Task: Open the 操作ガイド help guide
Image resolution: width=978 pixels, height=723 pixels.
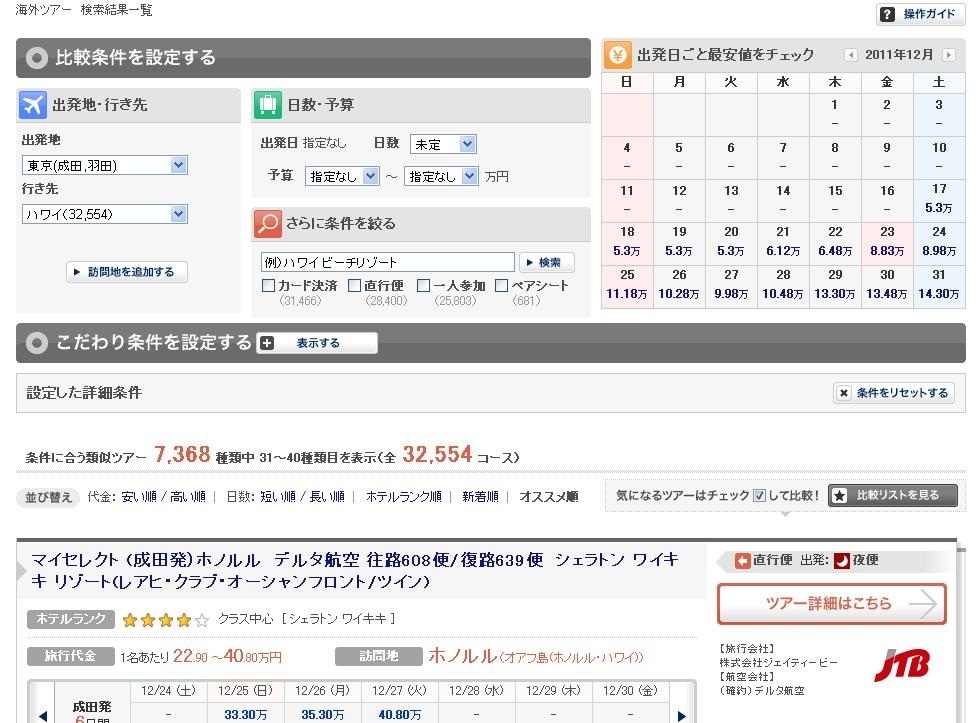Action: (920, 14)
